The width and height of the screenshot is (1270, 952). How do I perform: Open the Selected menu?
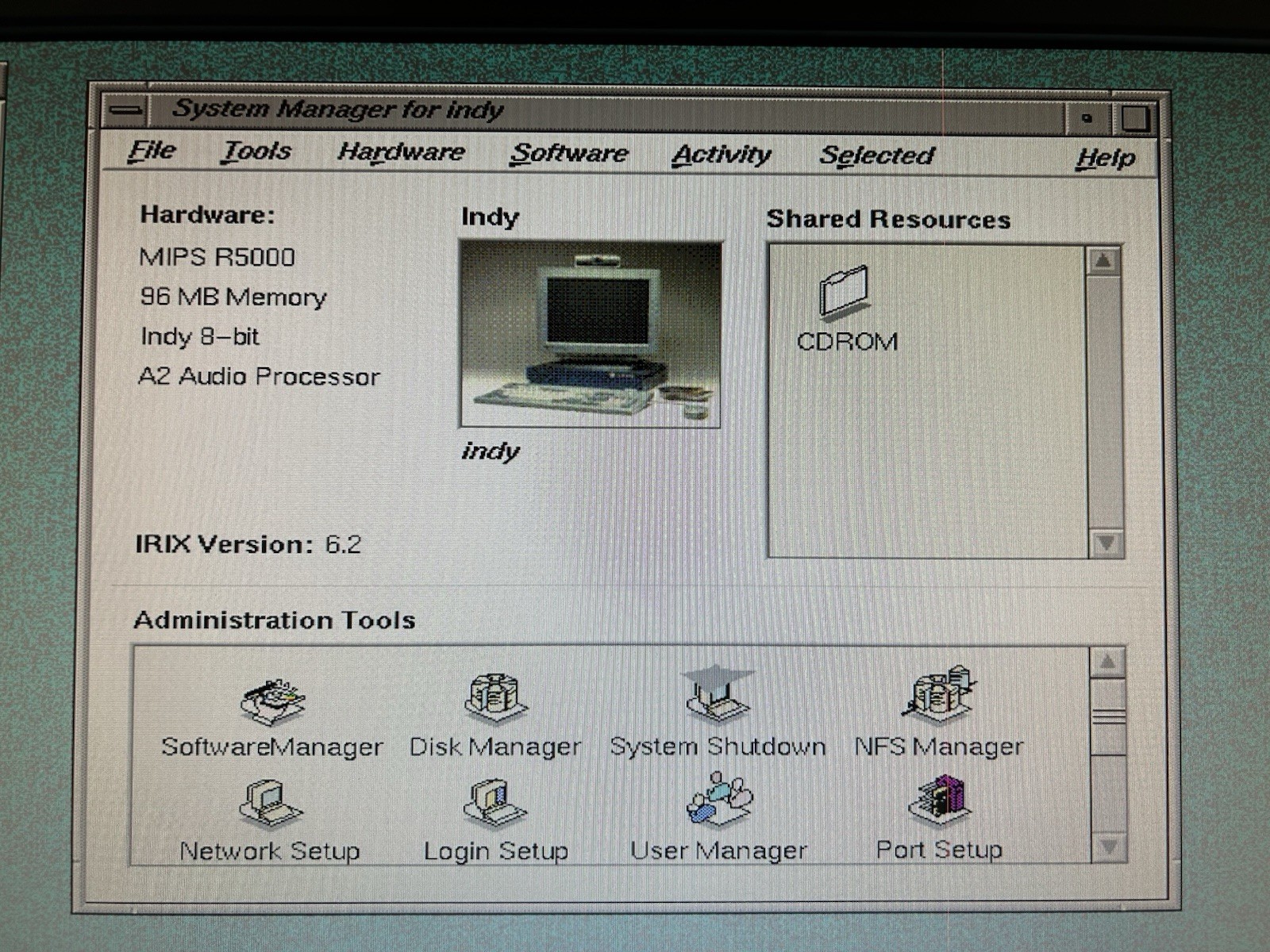click(877, 155)
